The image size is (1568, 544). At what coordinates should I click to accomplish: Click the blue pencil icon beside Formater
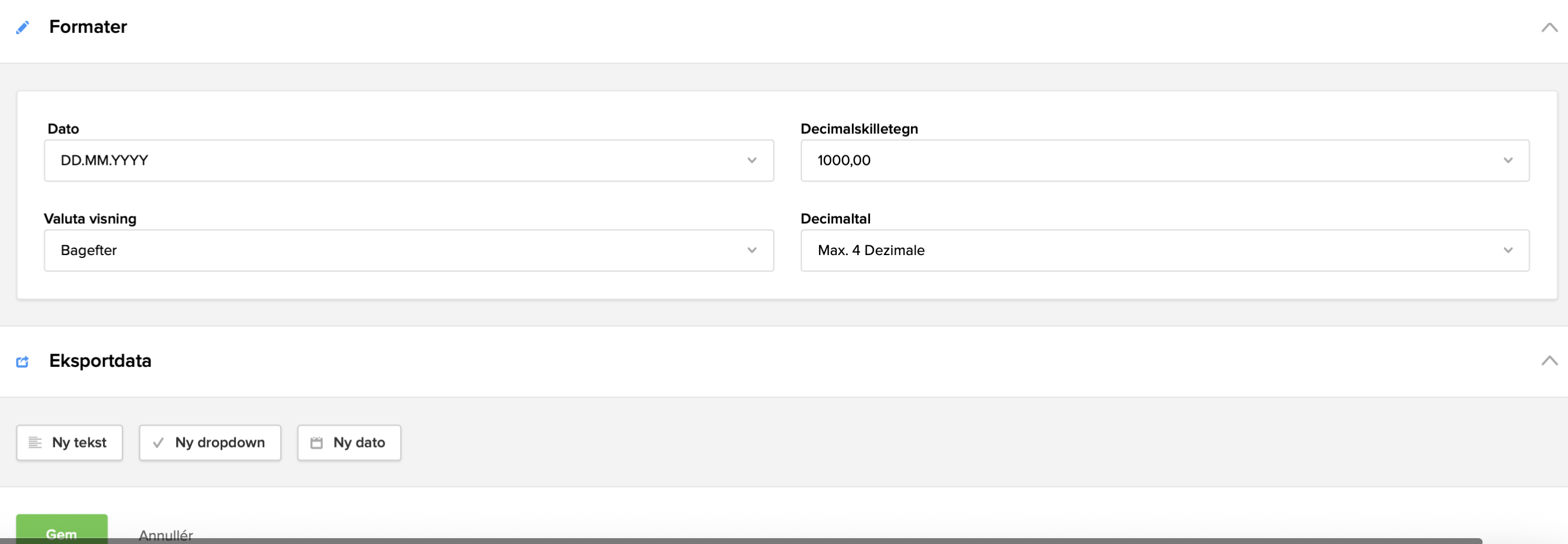click(x=22, y=27)
